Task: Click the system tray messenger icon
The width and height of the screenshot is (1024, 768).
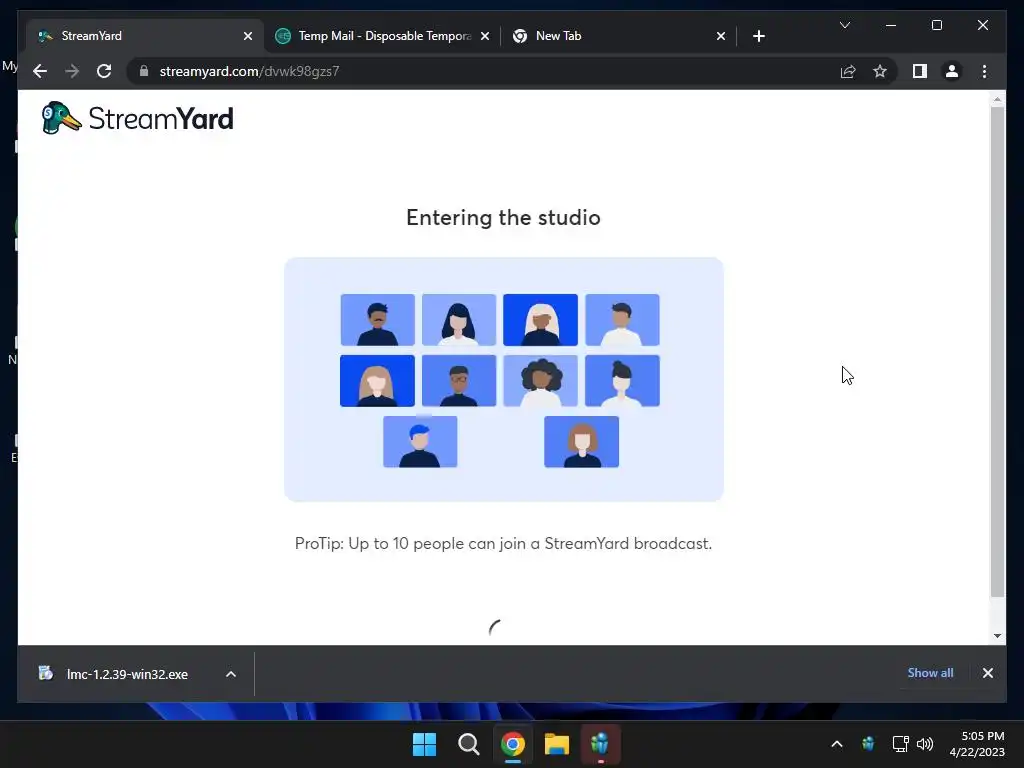Action: [x=868, y=744]
